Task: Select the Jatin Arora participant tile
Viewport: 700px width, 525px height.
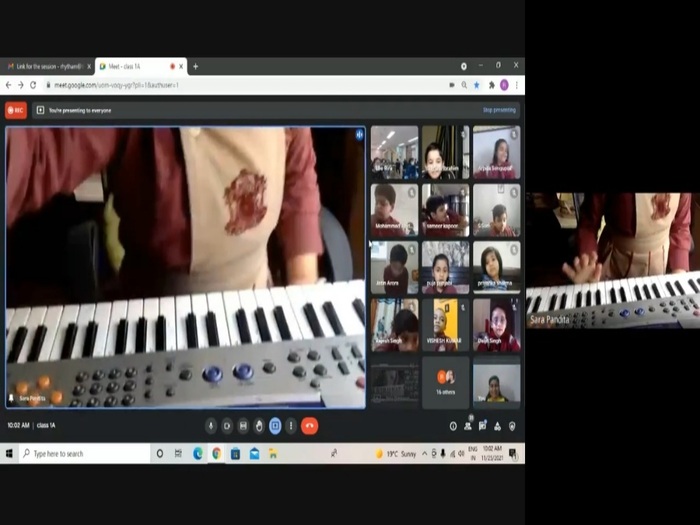Action: (x=394, y=267)
